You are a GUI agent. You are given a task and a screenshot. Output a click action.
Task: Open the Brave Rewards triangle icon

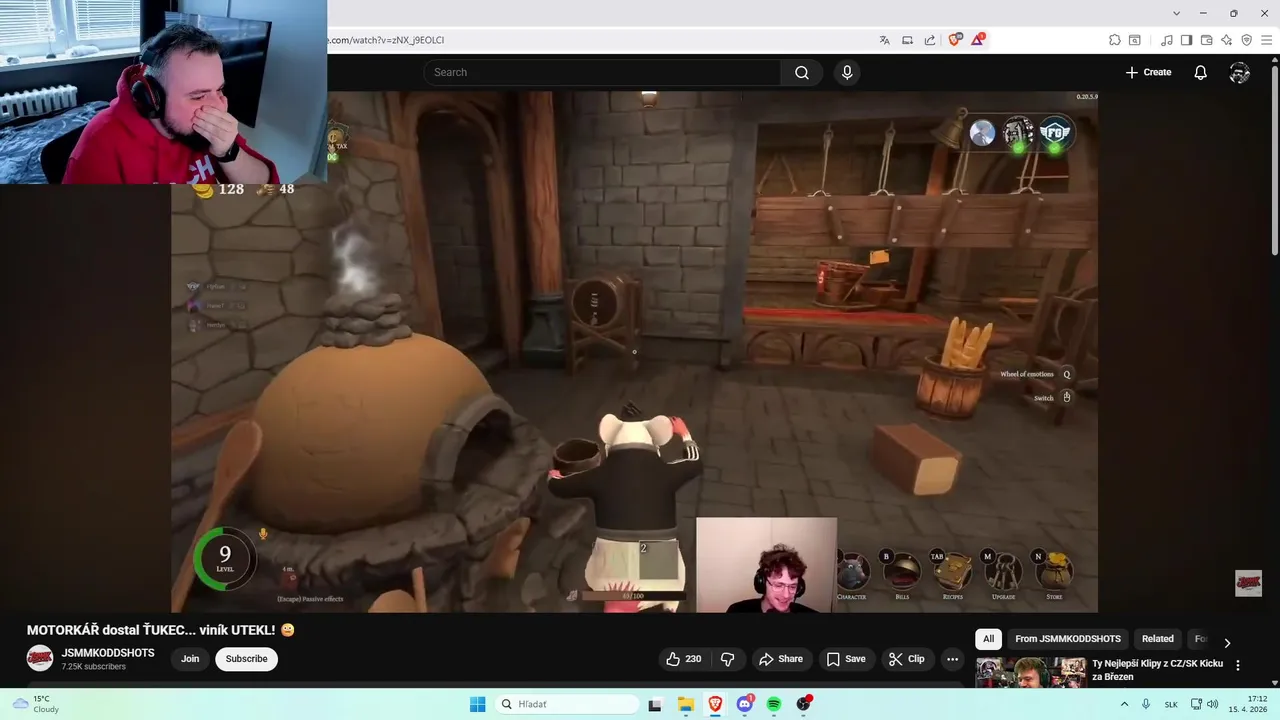[978, 40]
